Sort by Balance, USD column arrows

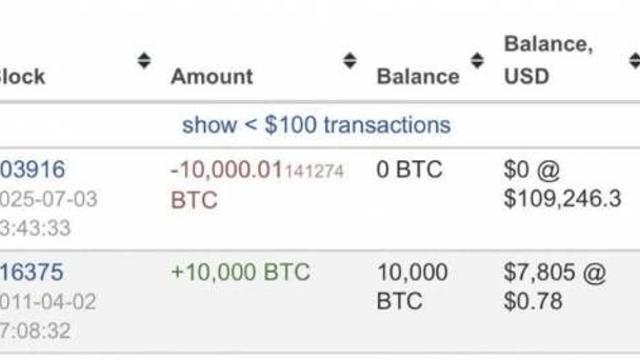(634, 60)
